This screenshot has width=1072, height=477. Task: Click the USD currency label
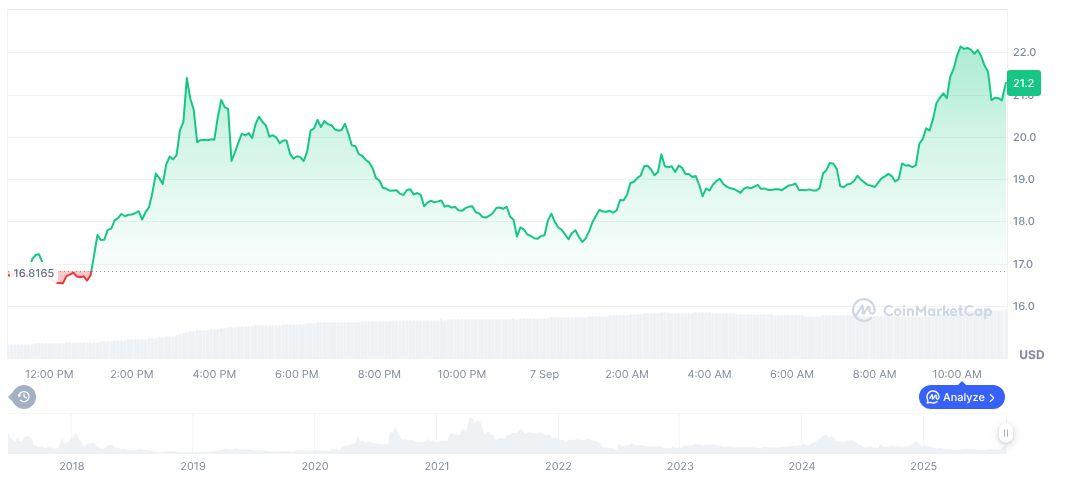1031,355
